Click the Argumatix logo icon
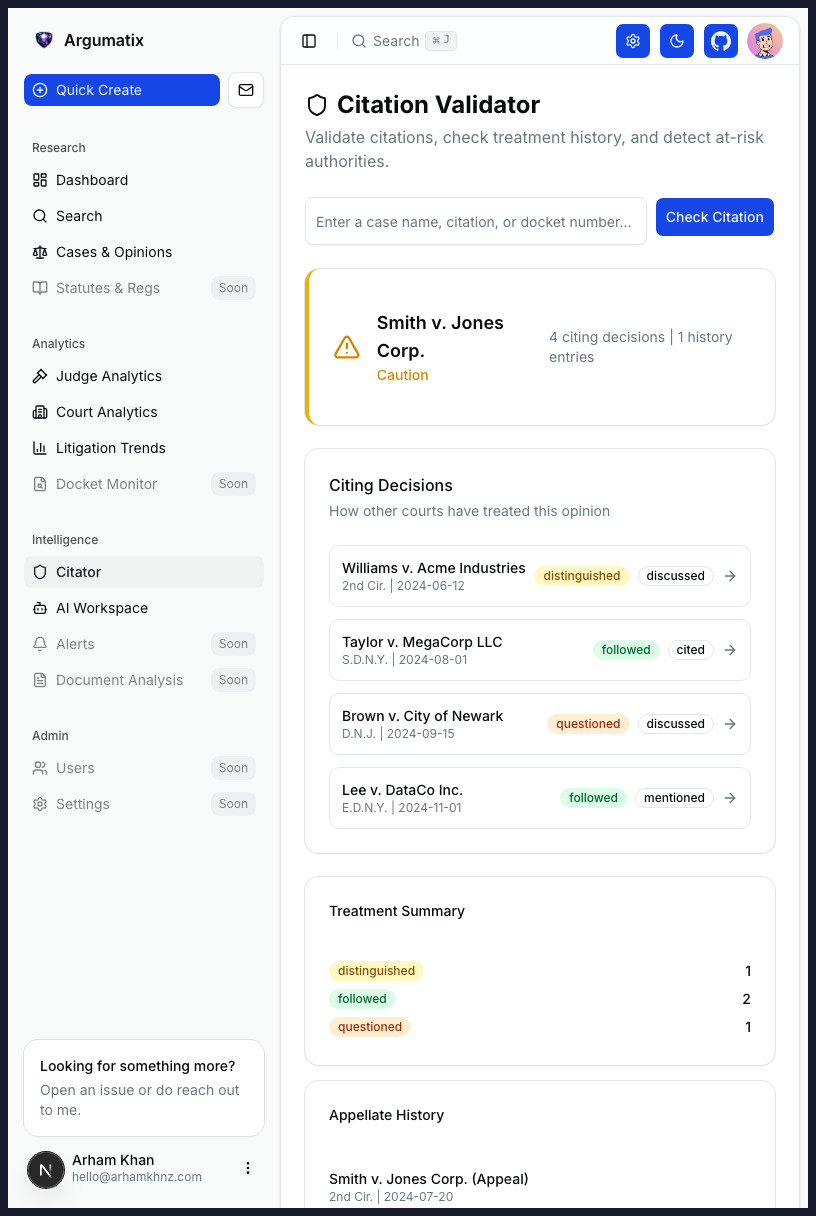The width and height of the screenshot is (816, 1216). point(43,40)
